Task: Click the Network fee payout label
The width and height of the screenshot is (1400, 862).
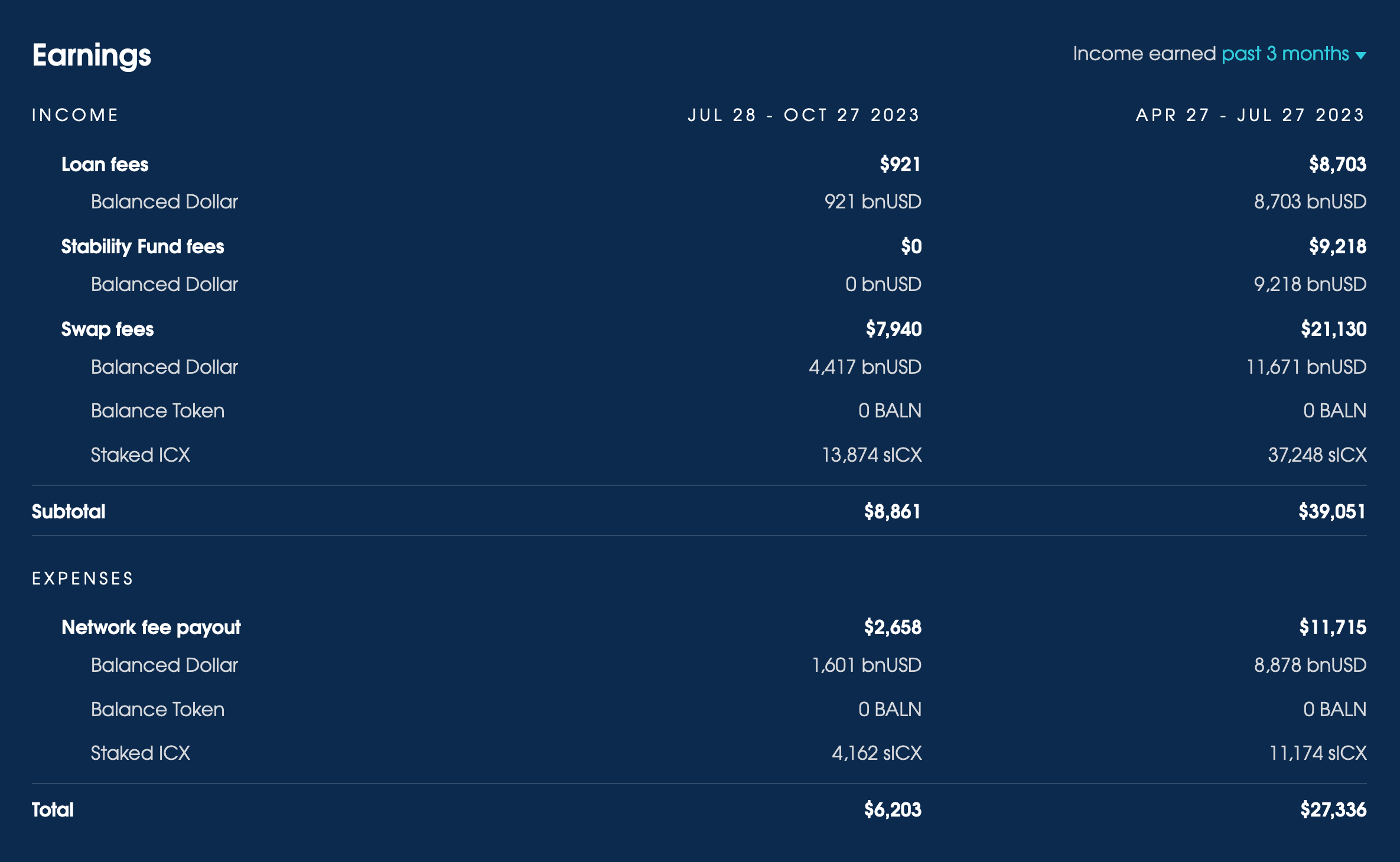Action: coord(151,627)
